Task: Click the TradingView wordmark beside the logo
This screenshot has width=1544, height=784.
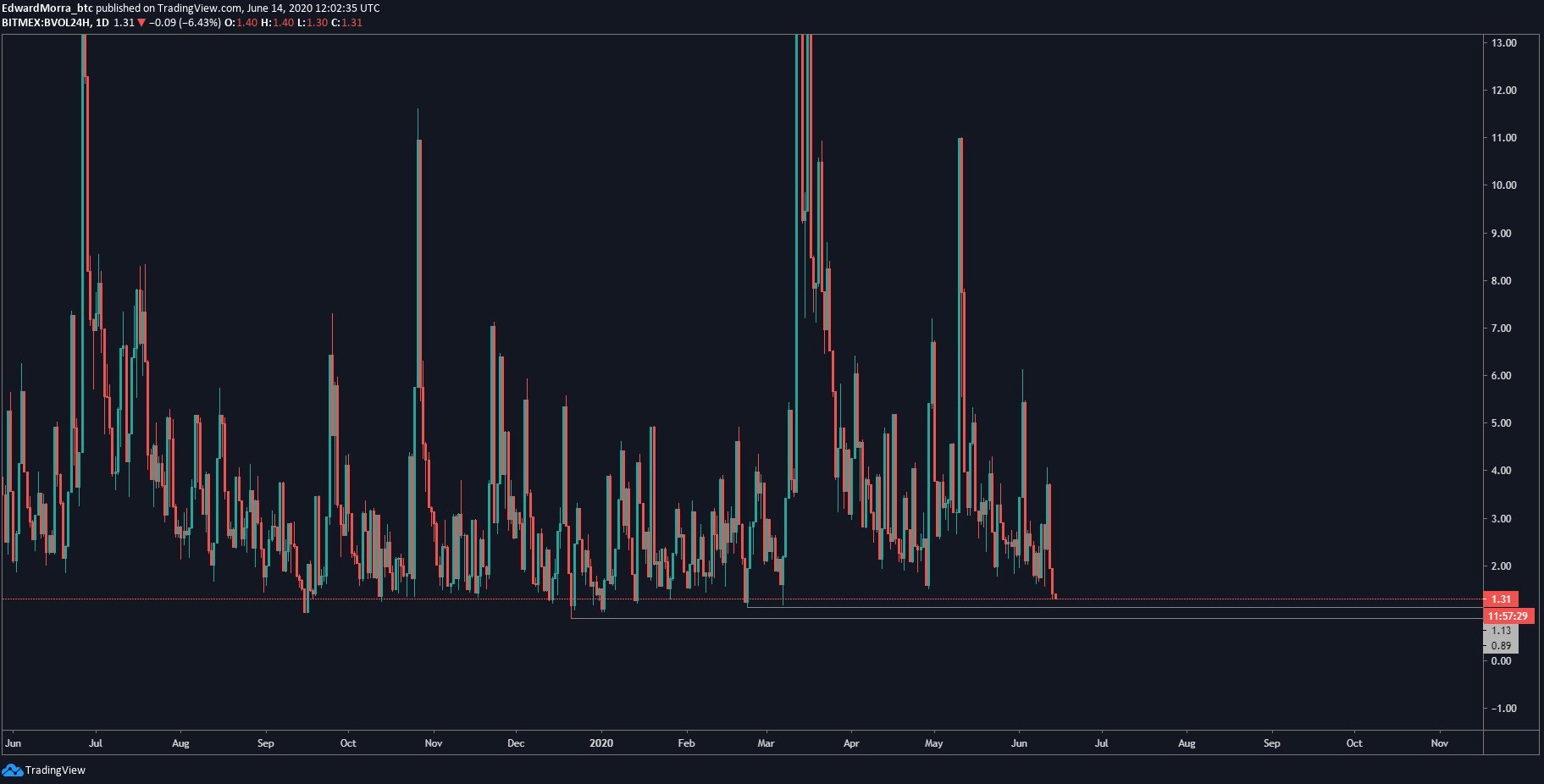Action: tap(55, 770)
